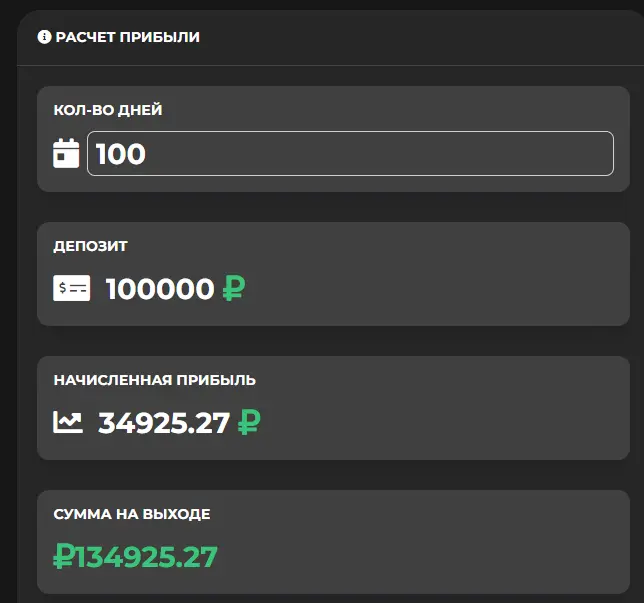Click the deposit check icon

click(x=71, y=288)
